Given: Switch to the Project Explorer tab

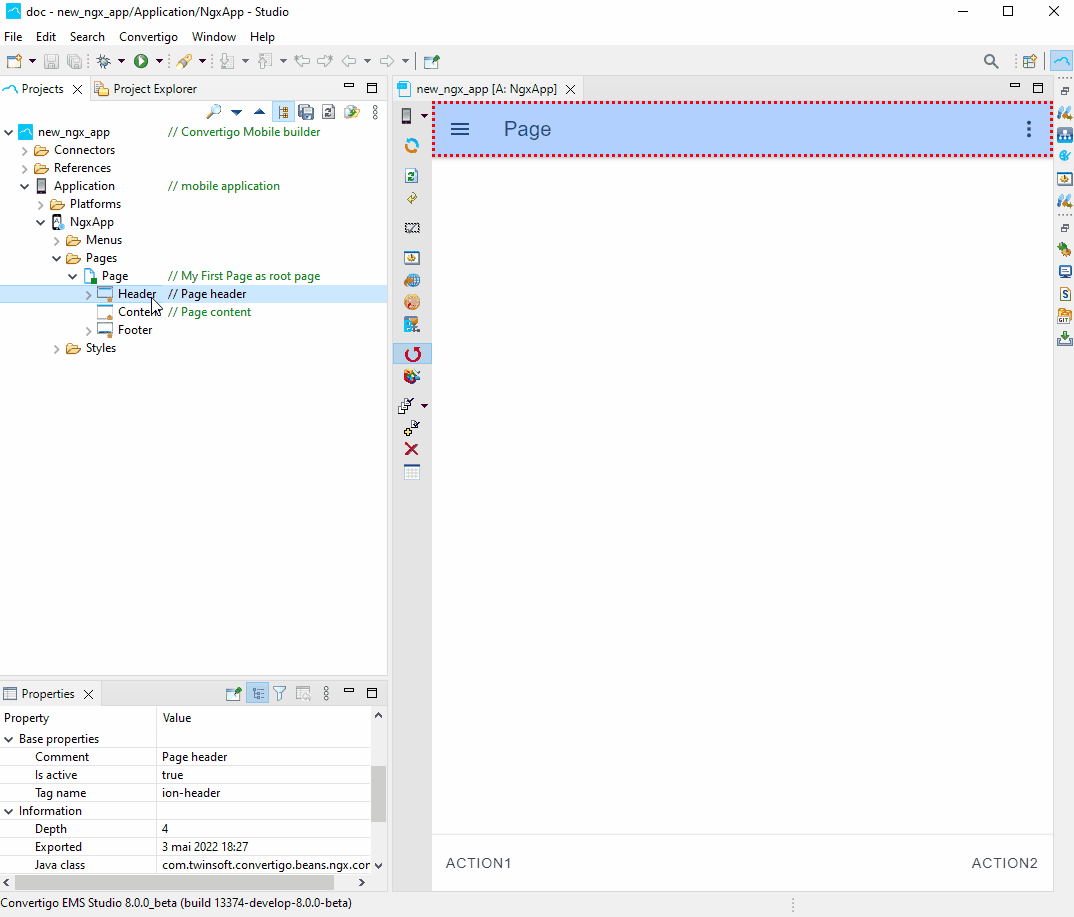Looking at the screenshot, I should (146, 89).
